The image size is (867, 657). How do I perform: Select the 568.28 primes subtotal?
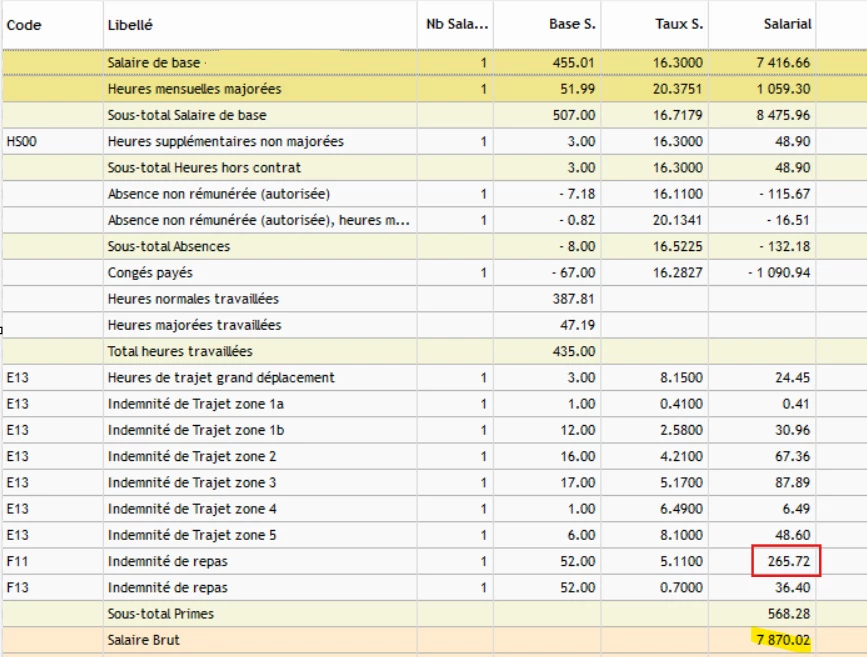[788, 614]
